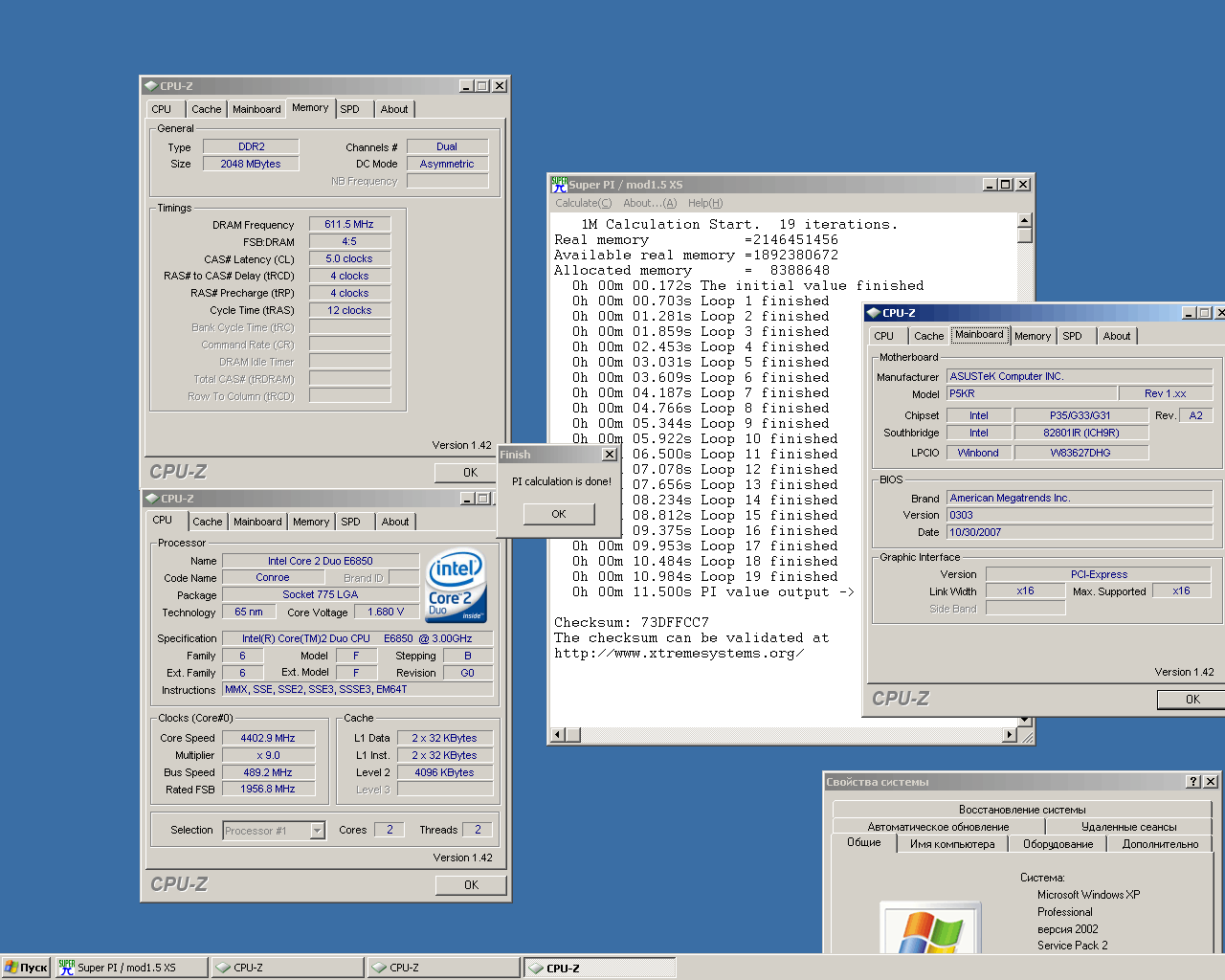
Task: Click the Super PI title bar icon
Action: tap(559, 185)
